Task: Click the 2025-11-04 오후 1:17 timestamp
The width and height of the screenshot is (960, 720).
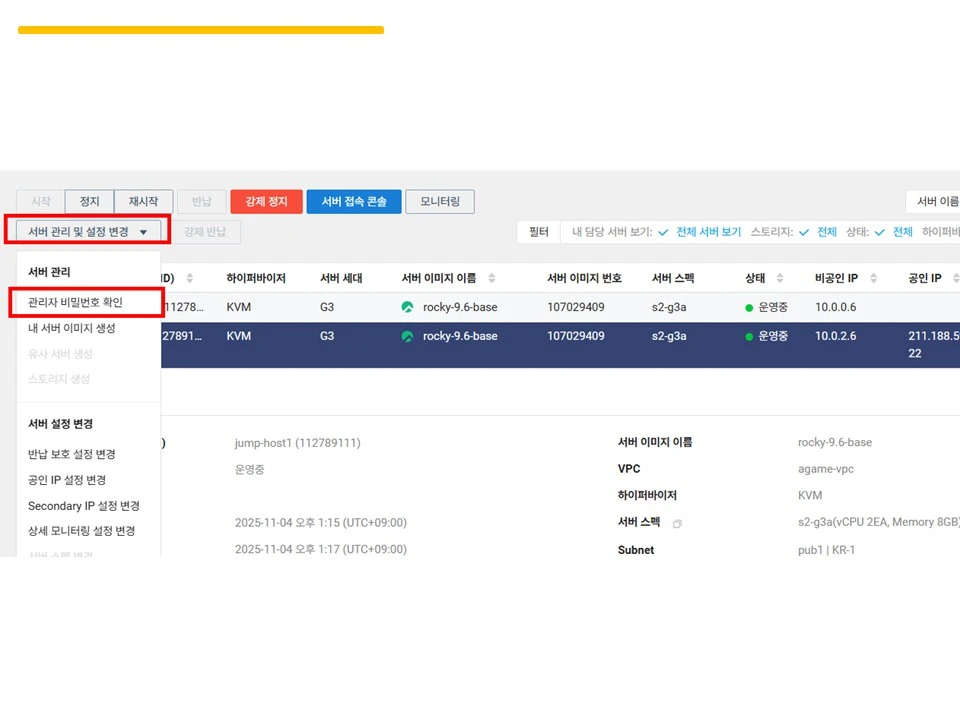Action: tap(321, 549)
